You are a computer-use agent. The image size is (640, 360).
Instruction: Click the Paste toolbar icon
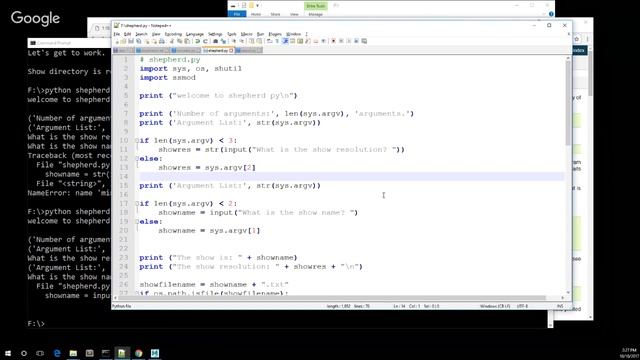click(x=187, y=41)
